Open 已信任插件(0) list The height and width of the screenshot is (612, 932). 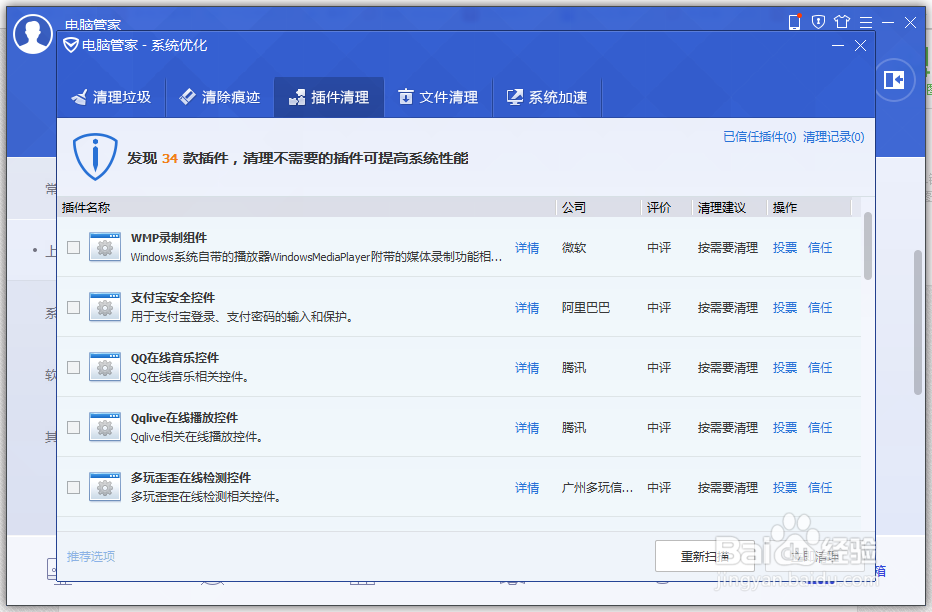tap(760, 137)
